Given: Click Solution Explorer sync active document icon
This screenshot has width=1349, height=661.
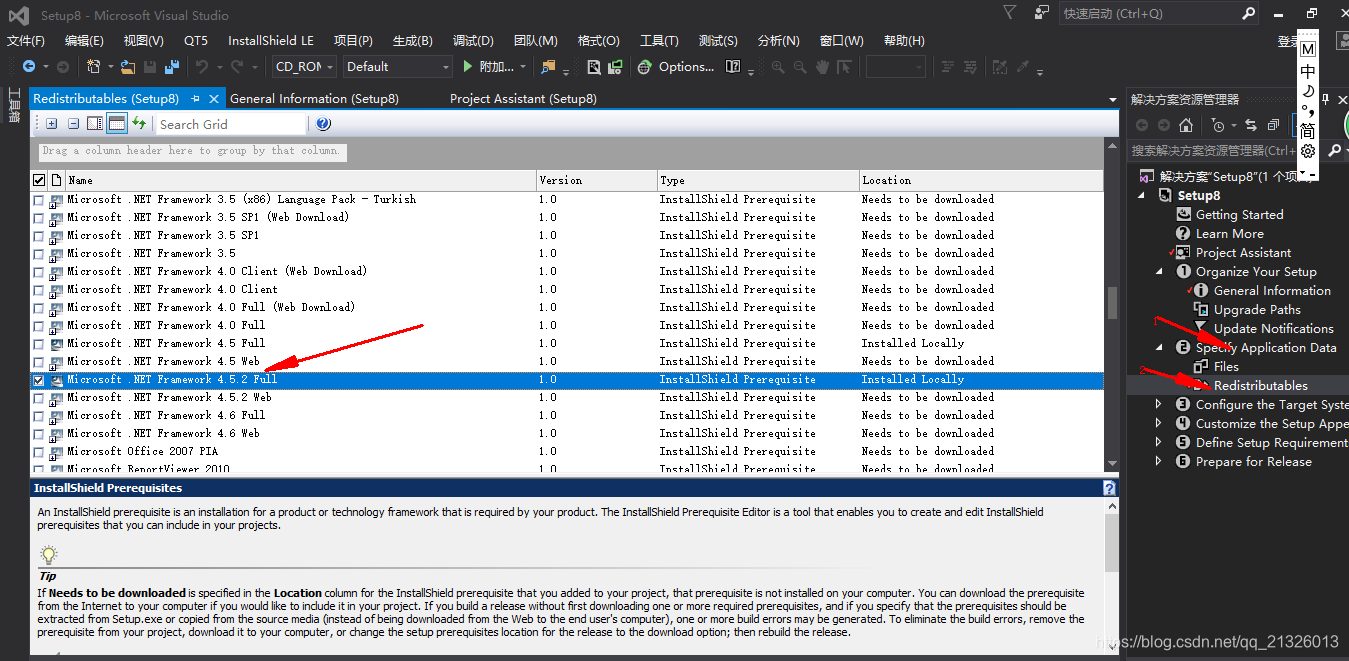Looking at the screenshot, I should pyautogui.click(x=1250, y=125).
